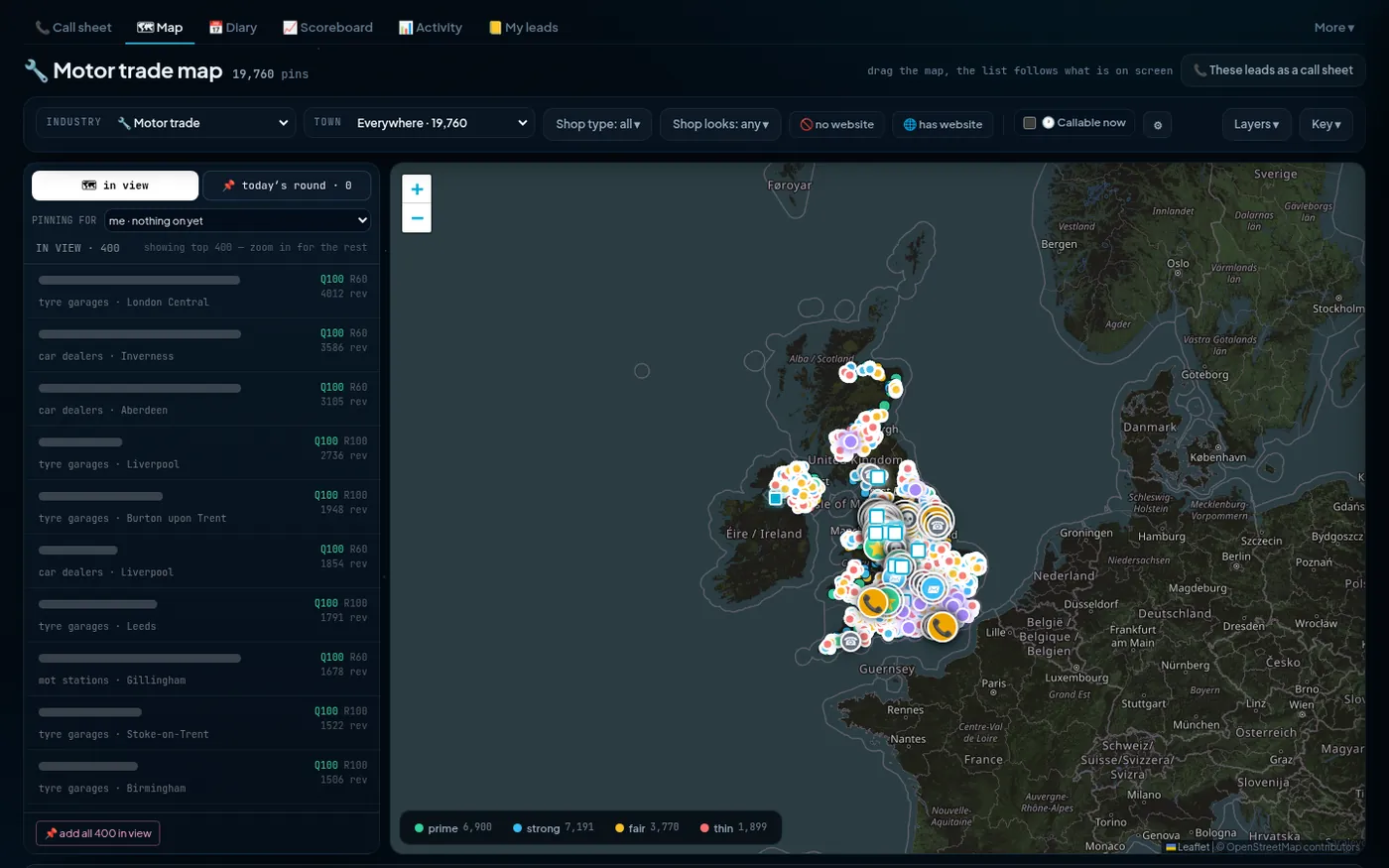Click the grey telephone pin on England's east coast
1389x868 pixels.
tap(936, 525)
